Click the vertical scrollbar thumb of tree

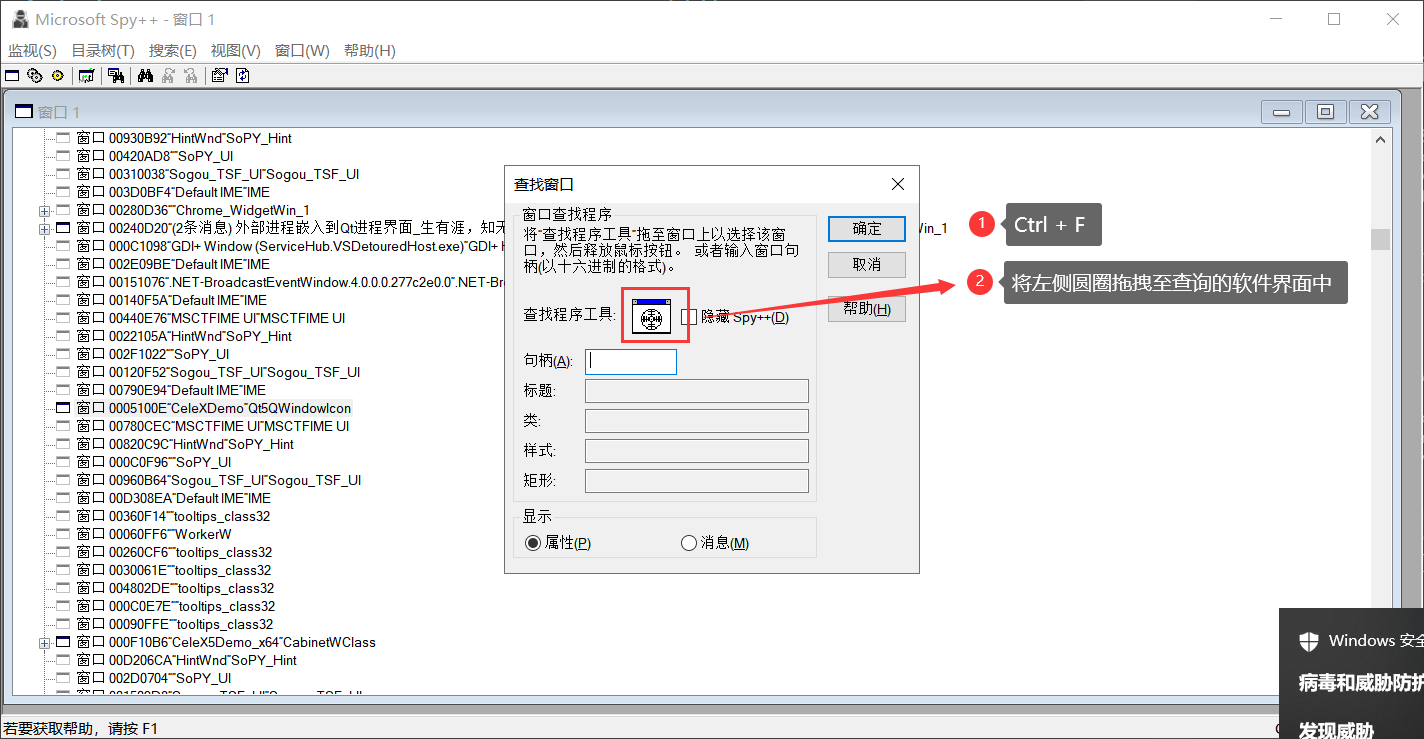1381,239
